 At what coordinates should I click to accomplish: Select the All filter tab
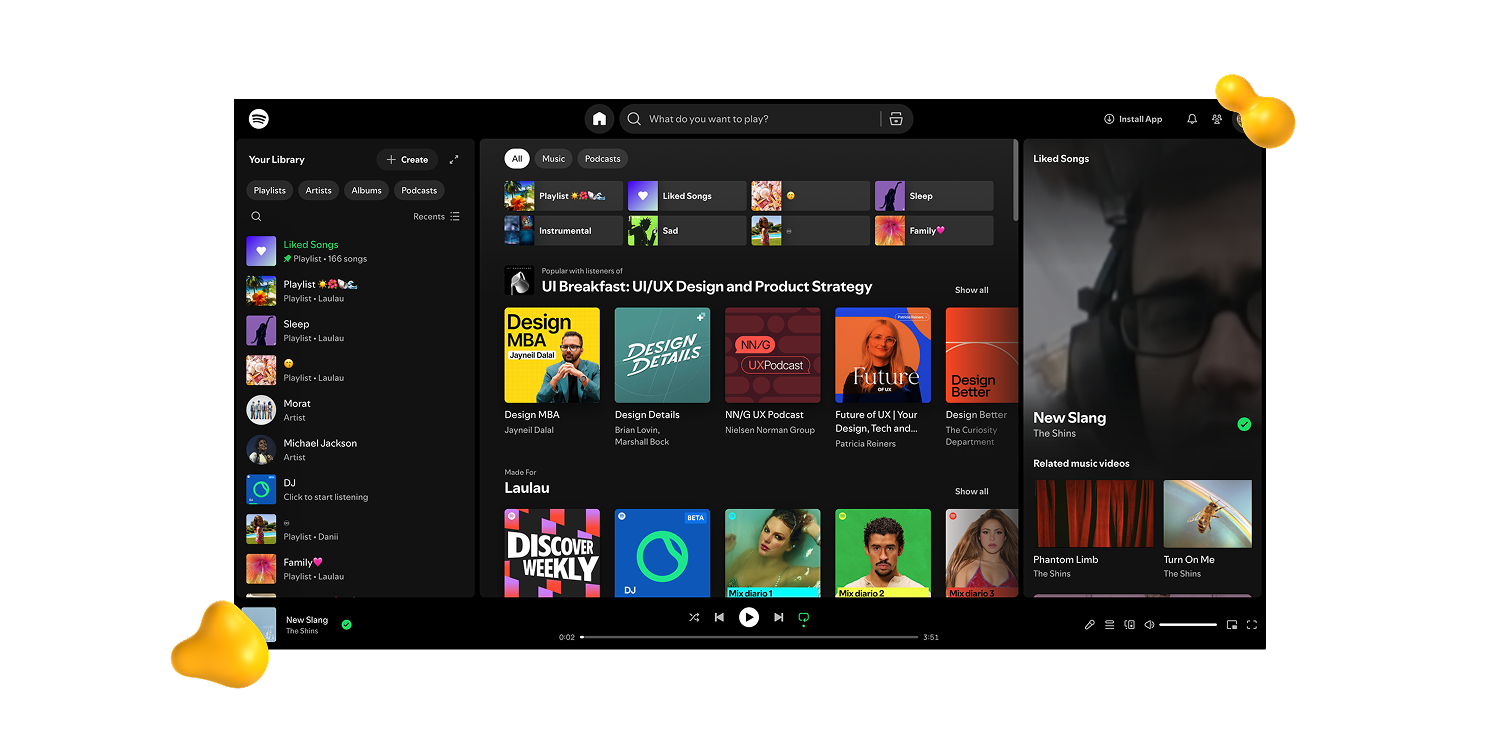point(517,158)
